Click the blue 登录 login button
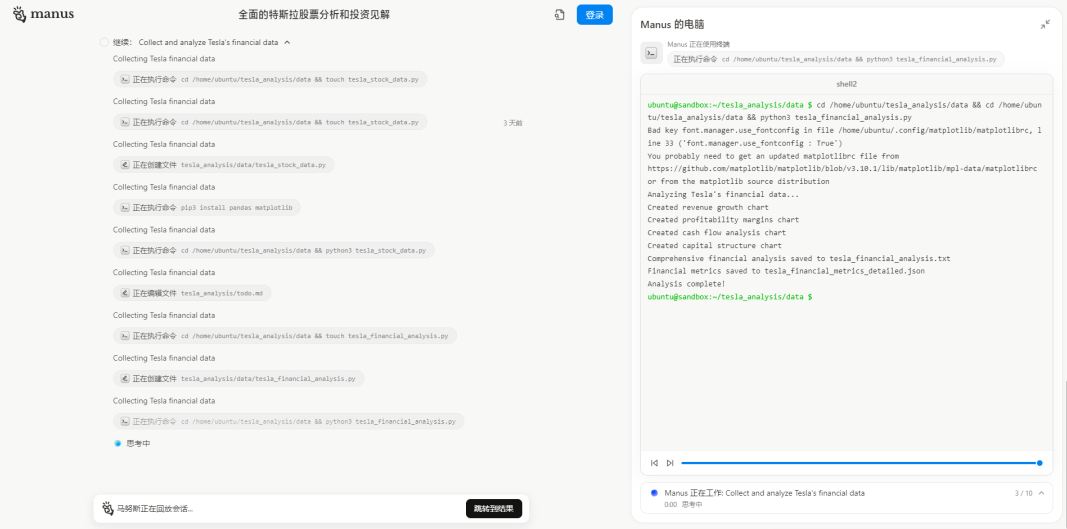The image size is (1067, 529). click(595, 15)
